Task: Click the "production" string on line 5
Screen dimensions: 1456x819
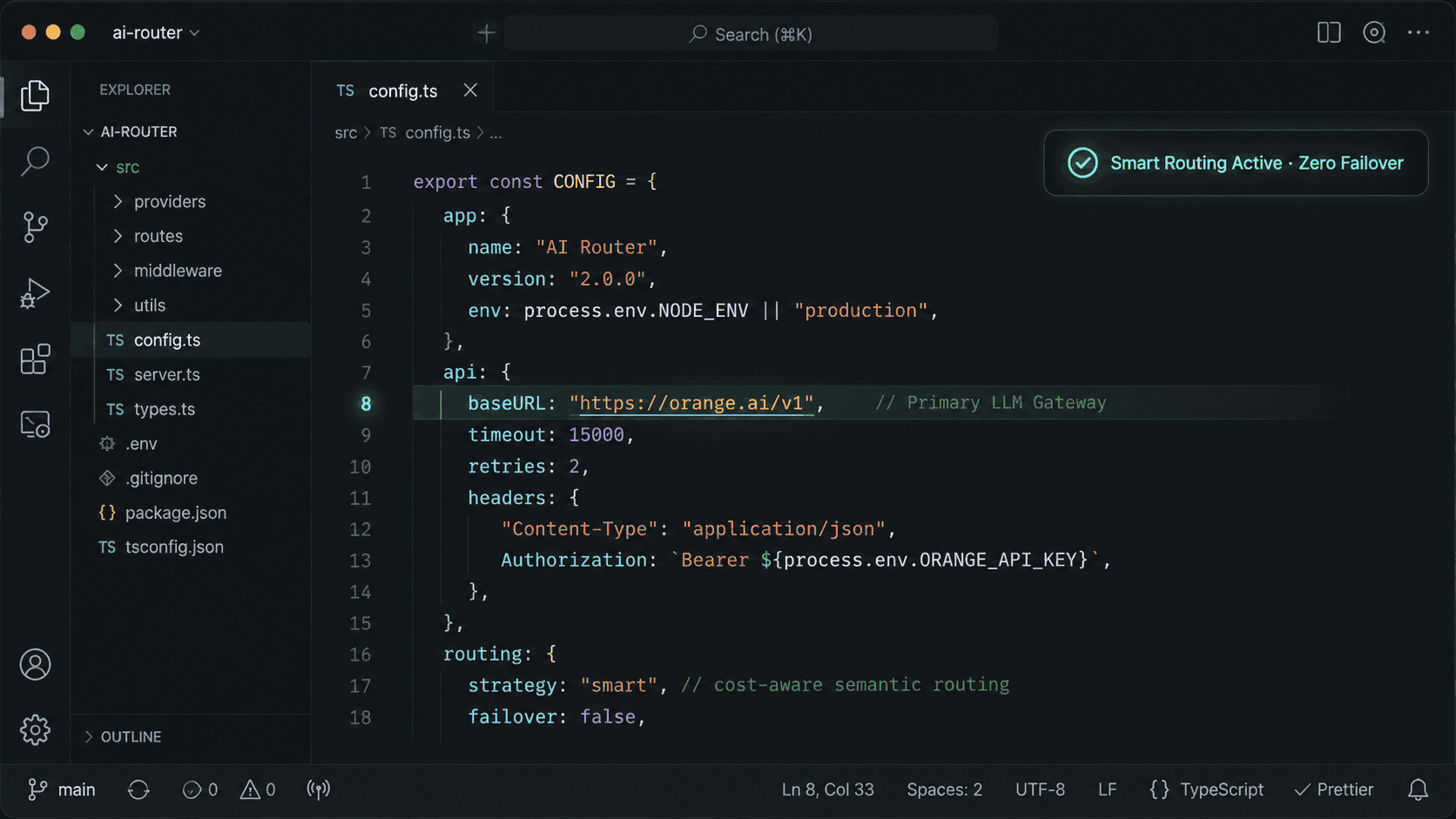Action: coord(861,310)
